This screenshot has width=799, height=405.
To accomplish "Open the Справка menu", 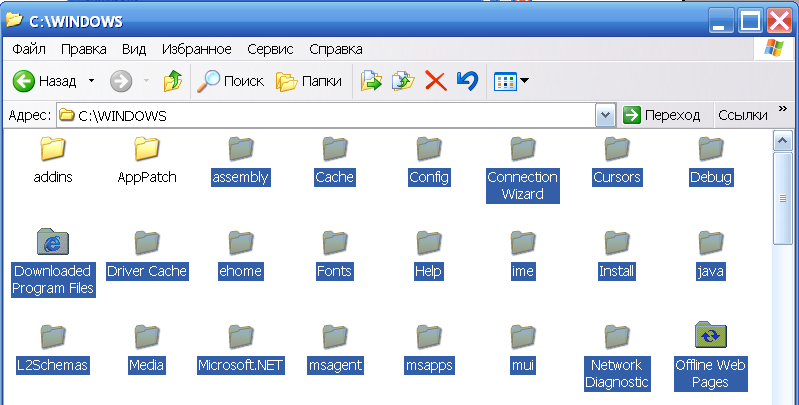I will click(x=336, y=49).
